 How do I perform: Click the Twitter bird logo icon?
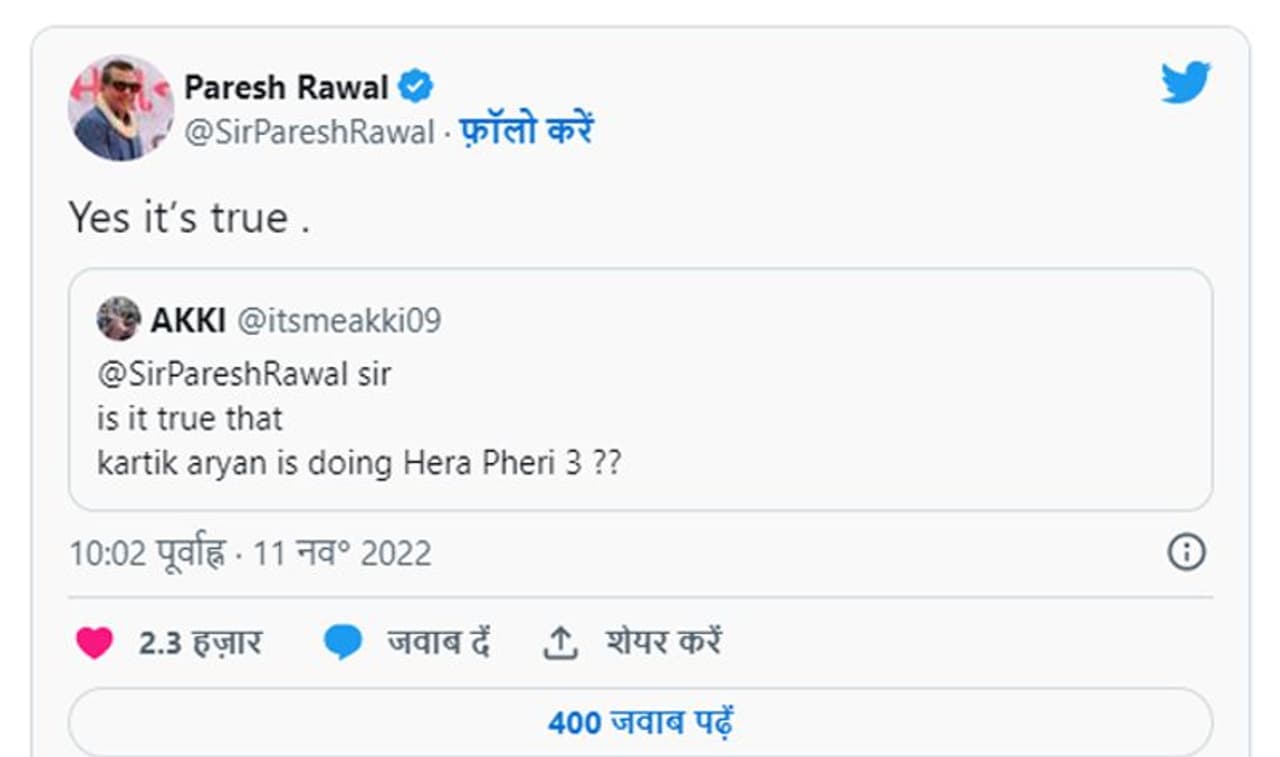1186,82
